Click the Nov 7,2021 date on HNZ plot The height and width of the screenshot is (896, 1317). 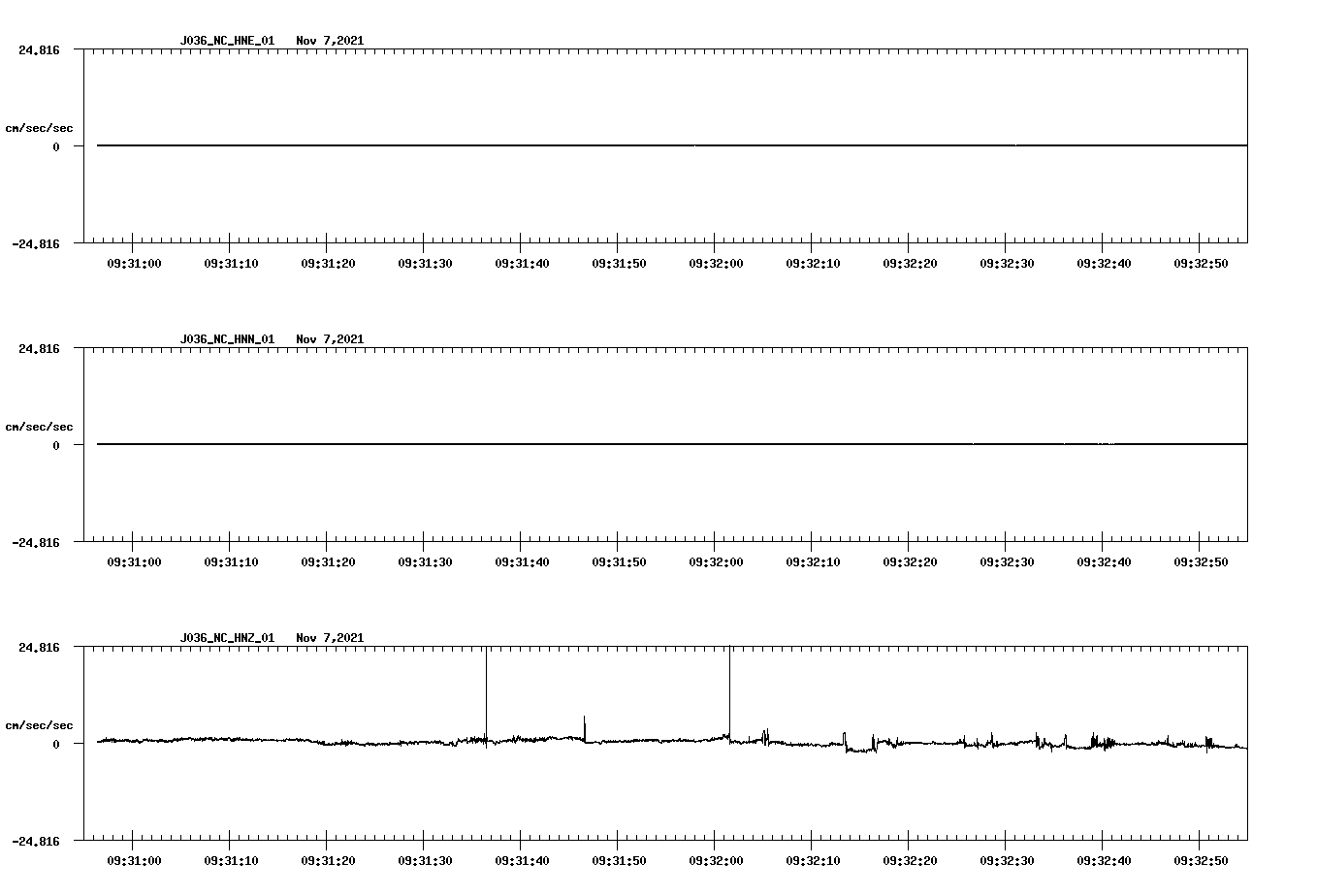330,638
